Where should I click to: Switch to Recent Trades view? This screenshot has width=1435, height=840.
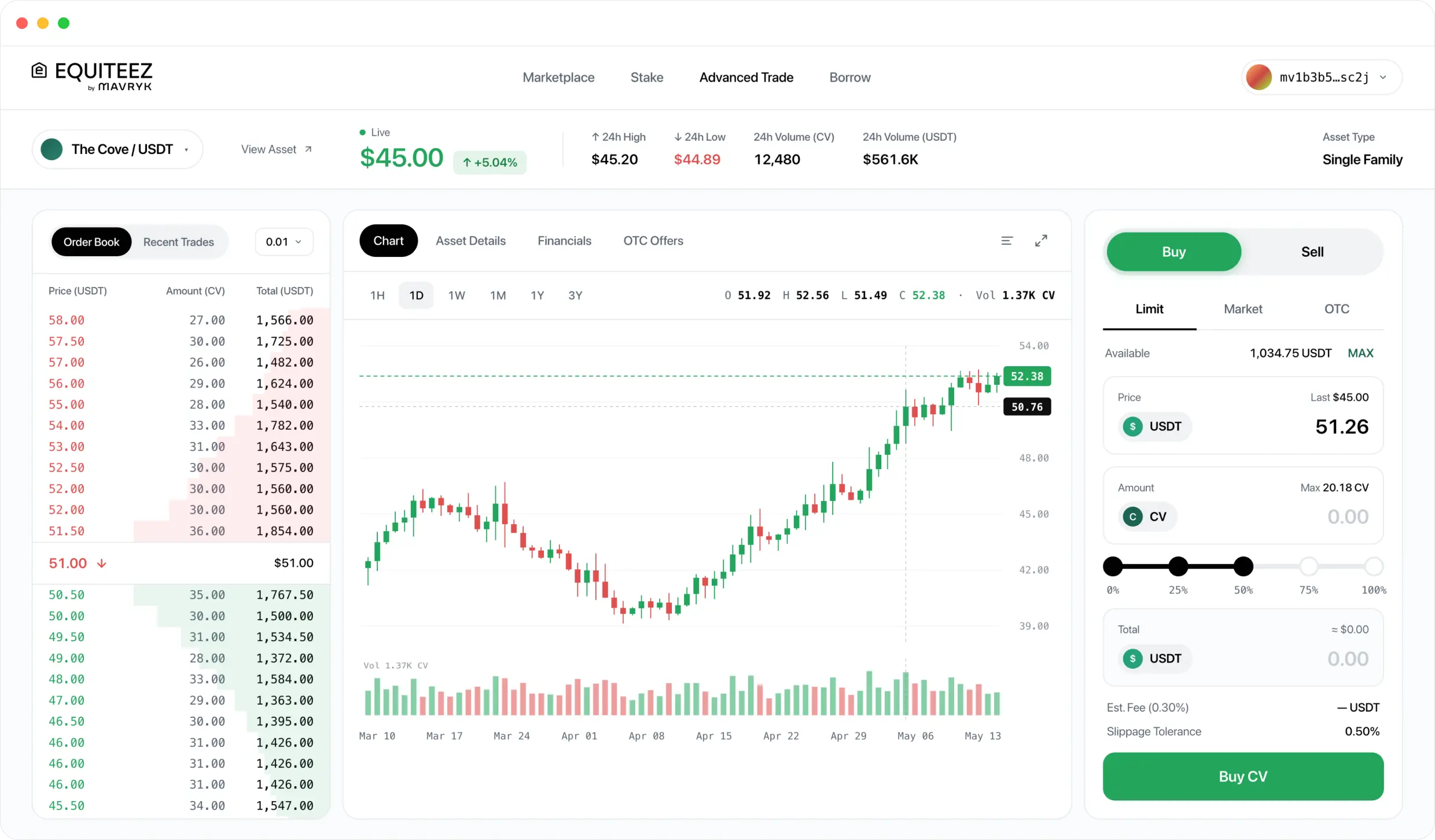(179, 242)
